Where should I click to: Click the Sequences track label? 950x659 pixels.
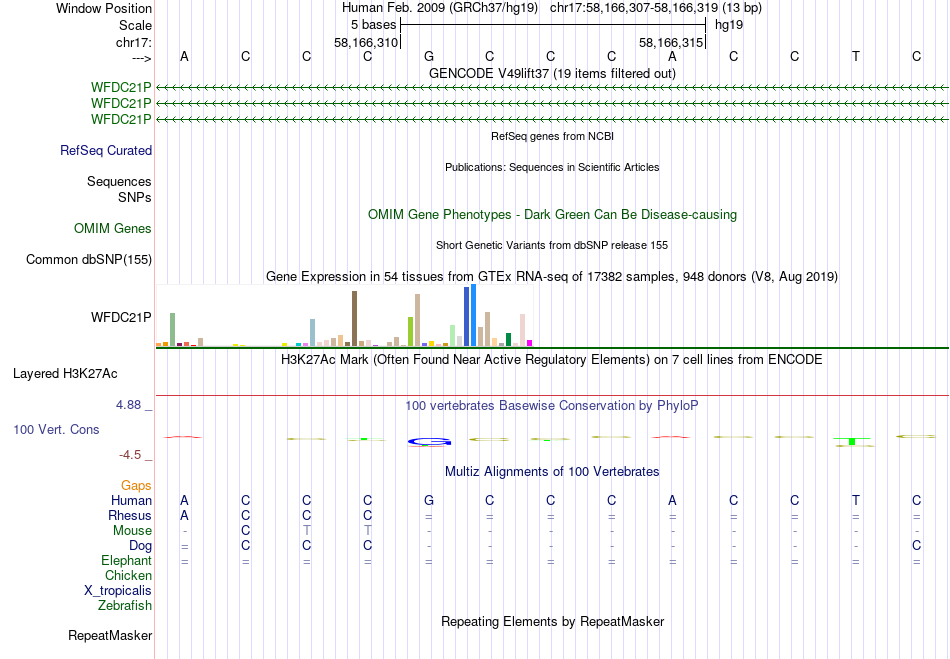(x=119, y=182)
